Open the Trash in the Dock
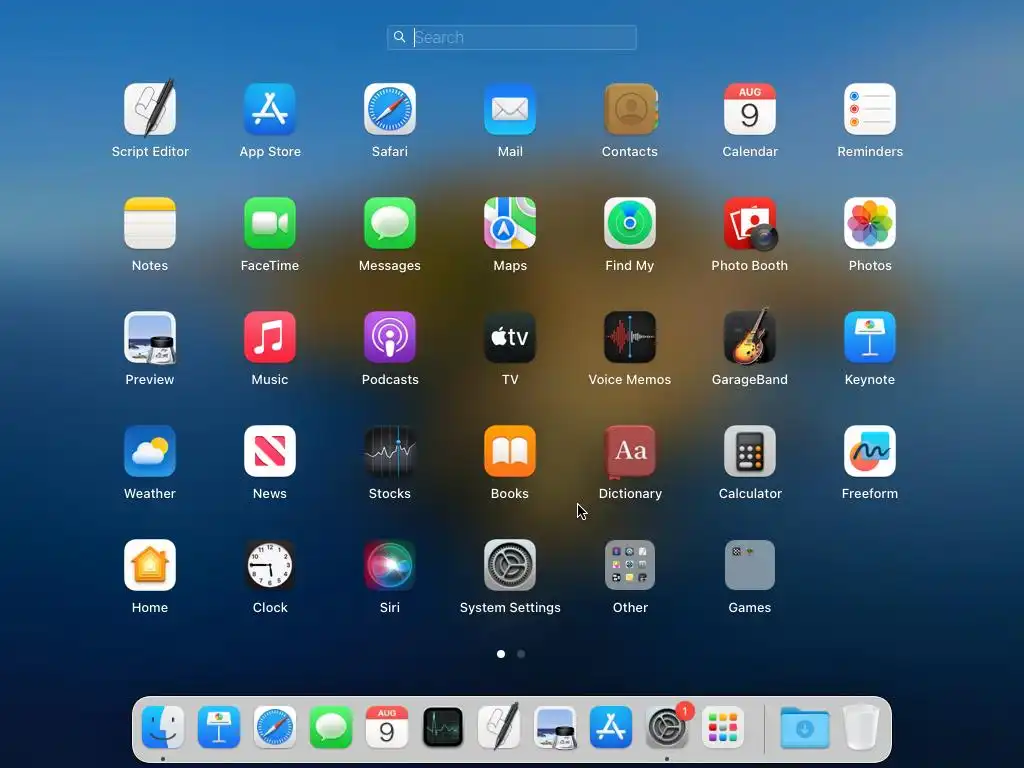 tap(861, 727)
